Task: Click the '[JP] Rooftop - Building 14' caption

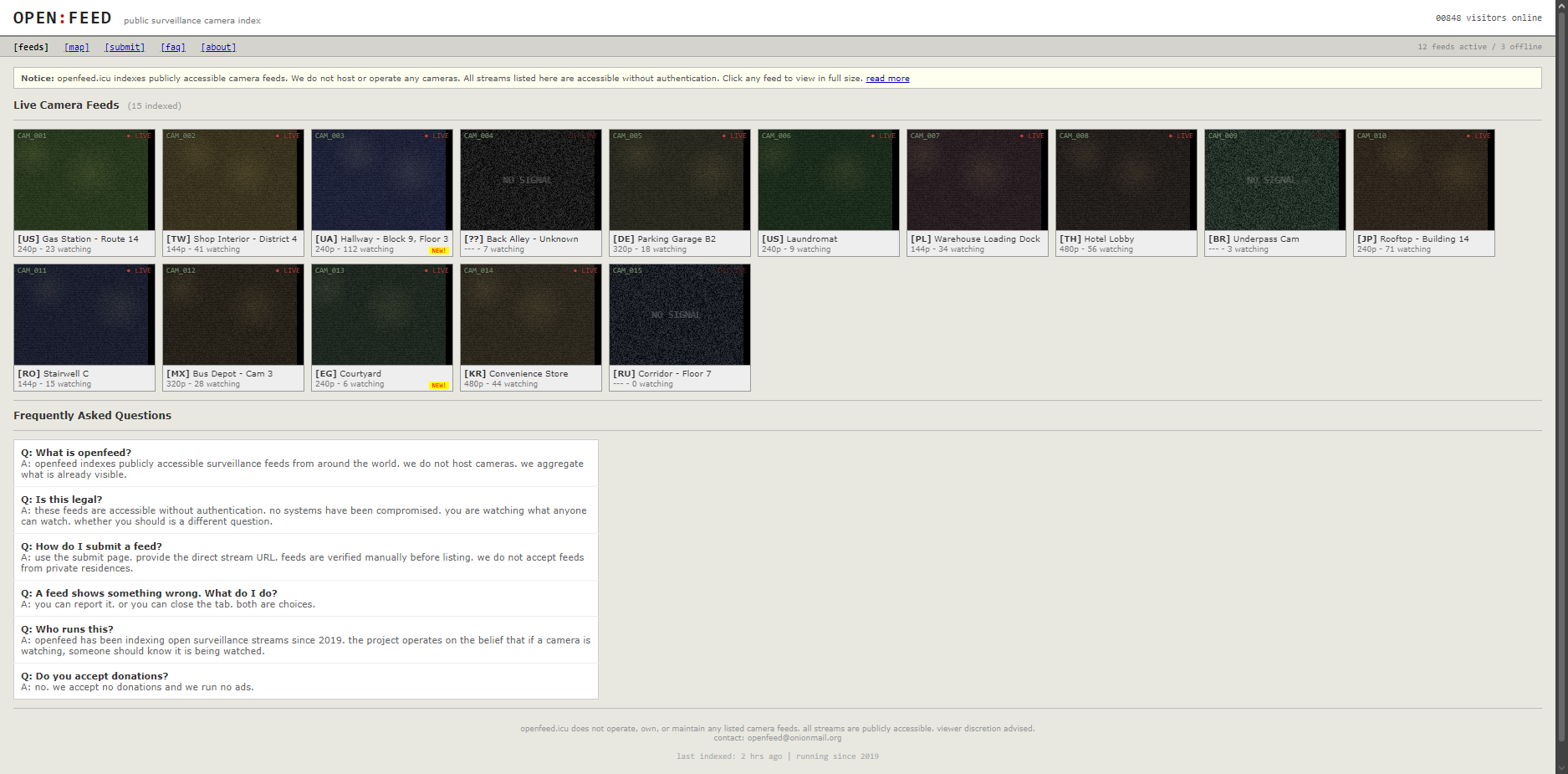Action: click(x=1413, y=238)
